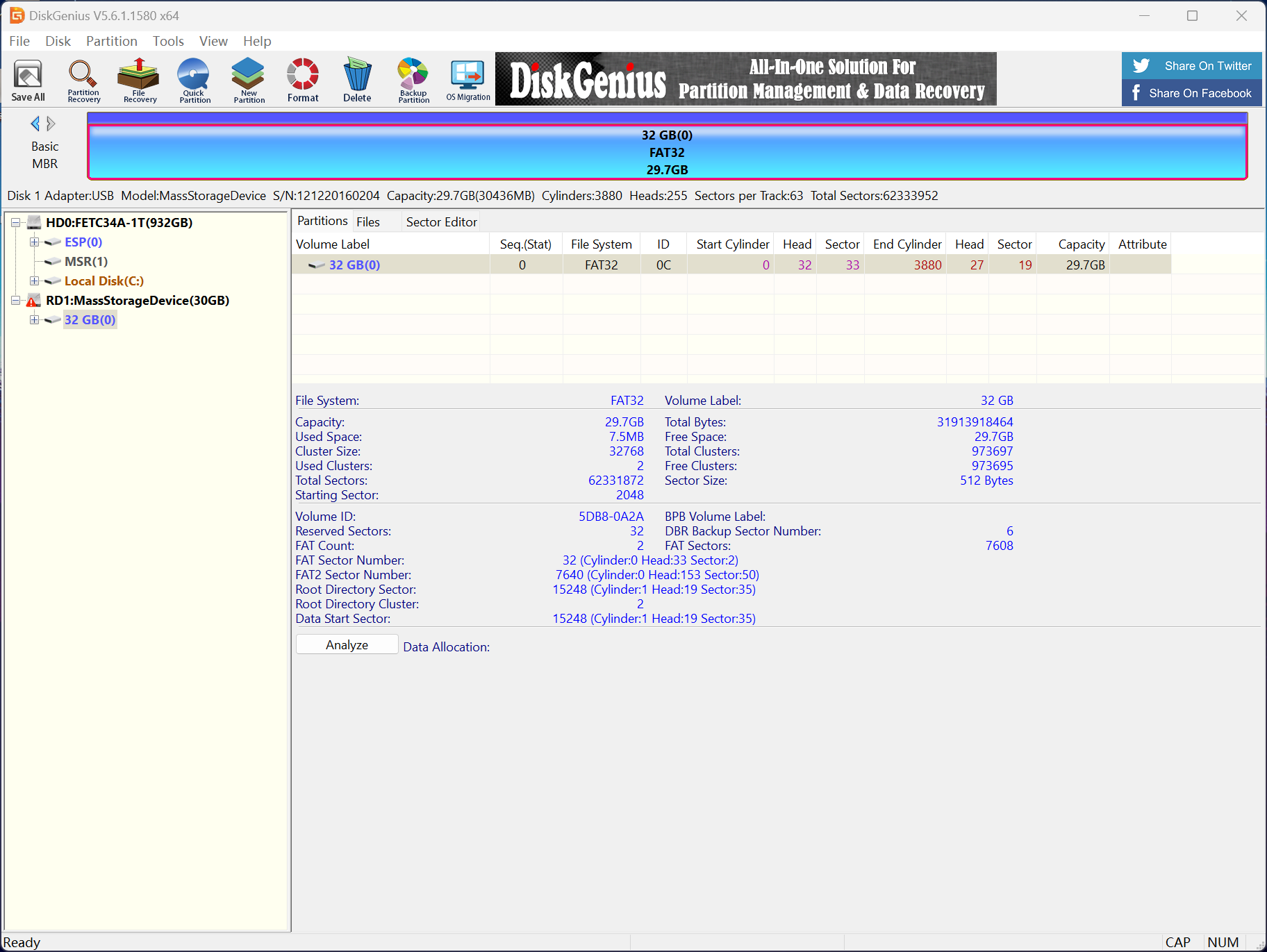Screen dimensions: 1267x952
Task: Open Partition Recovery tool
Action: coord(83,80)
